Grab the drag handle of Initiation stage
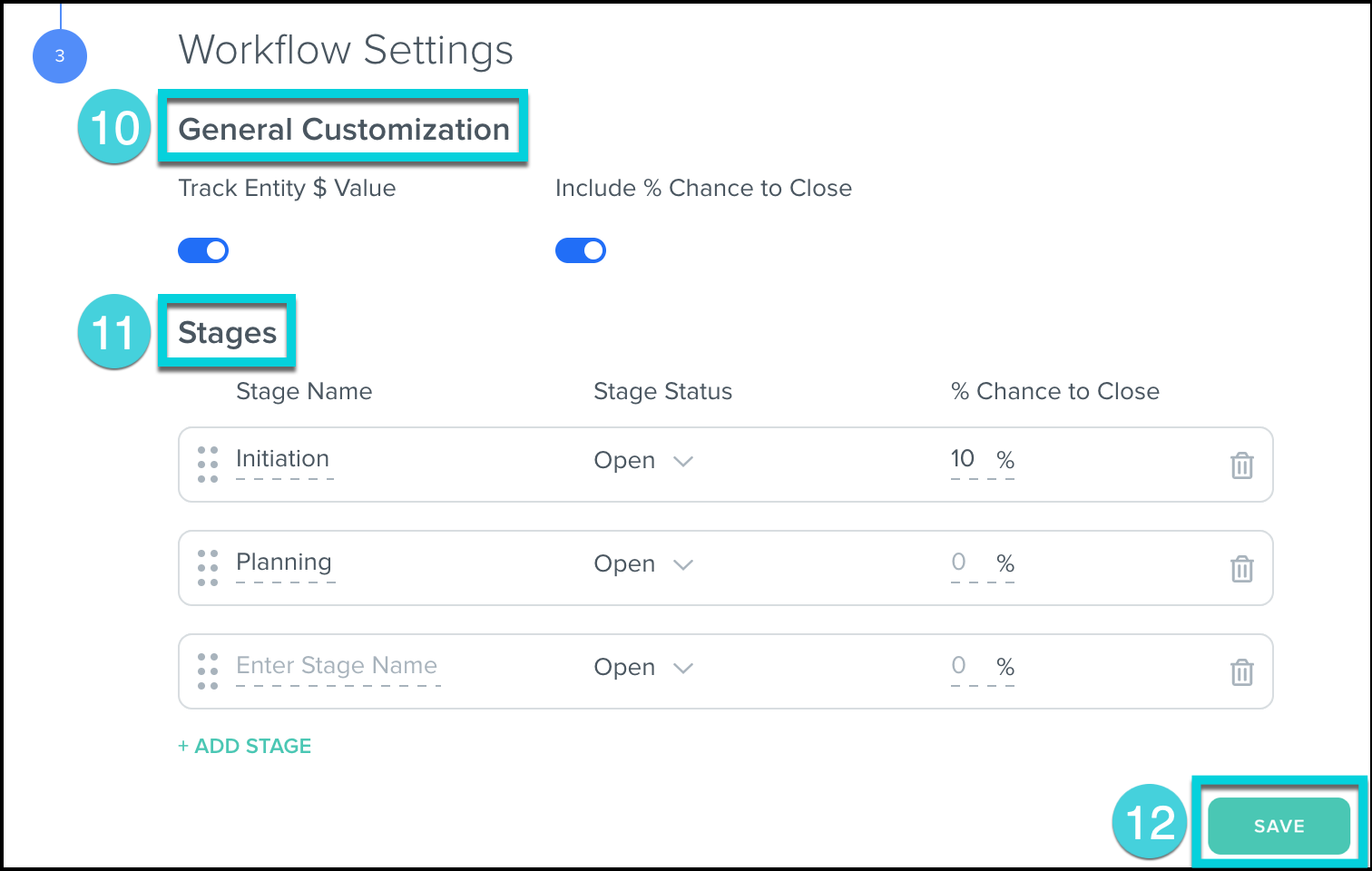Screen dimensions: 1372x871 click(208, 465)
